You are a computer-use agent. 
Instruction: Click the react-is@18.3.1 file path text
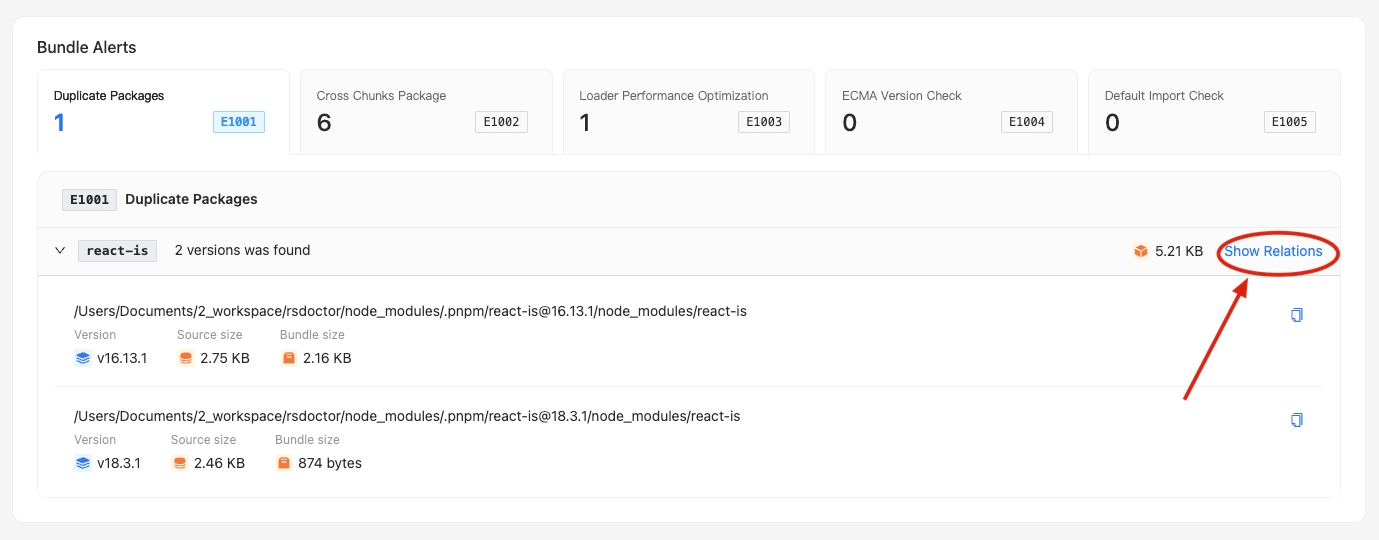pos(407,416)
